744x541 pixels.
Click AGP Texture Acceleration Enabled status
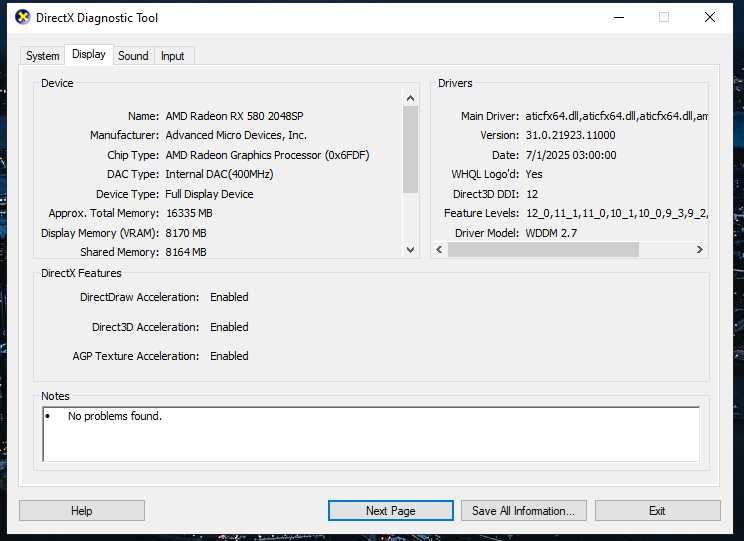point(229,356)
